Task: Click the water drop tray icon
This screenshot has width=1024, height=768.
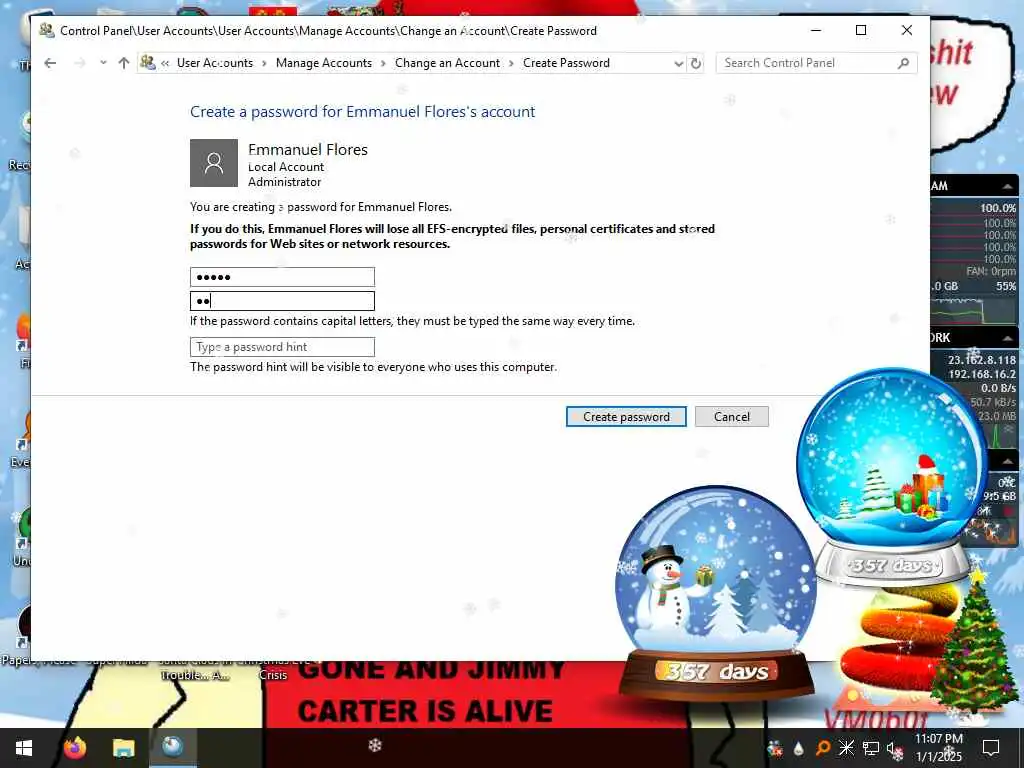Action: click(799, 748)
